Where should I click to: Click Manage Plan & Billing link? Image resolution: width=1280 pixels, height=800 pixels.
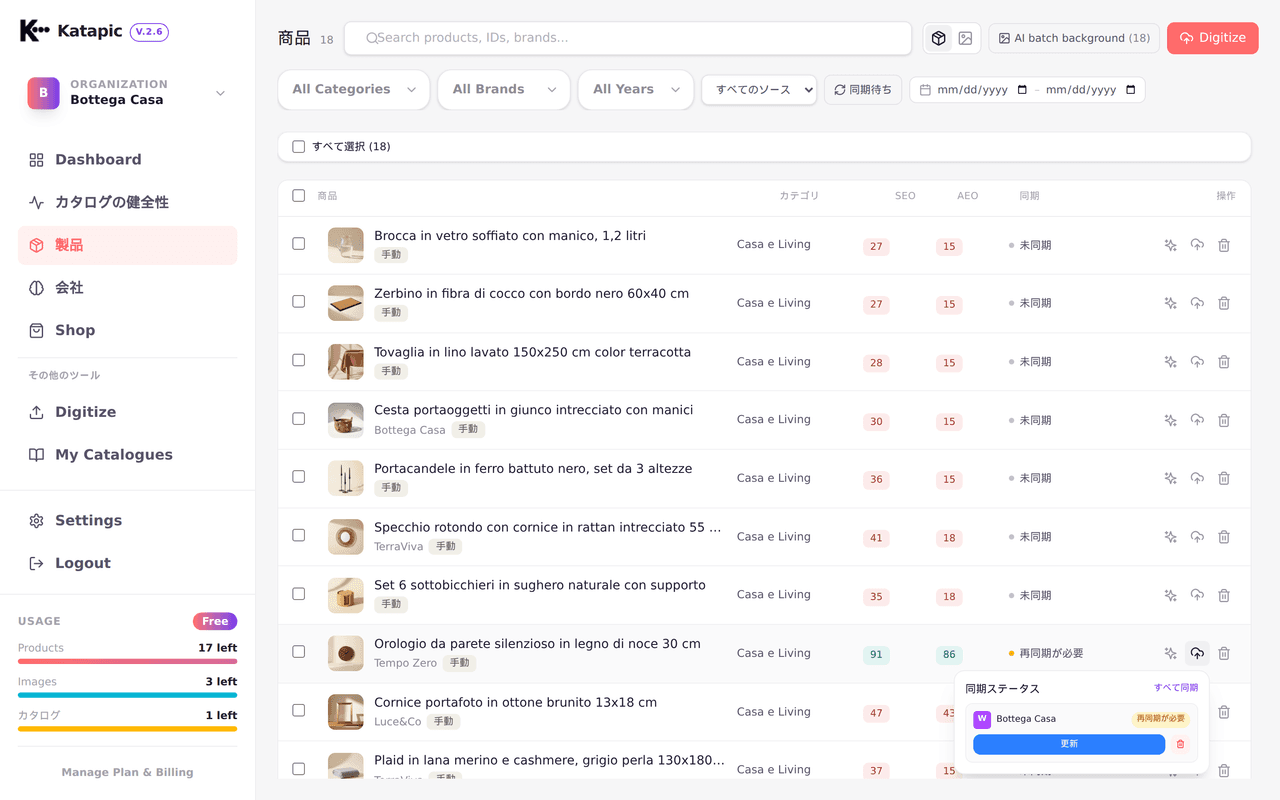127,772
